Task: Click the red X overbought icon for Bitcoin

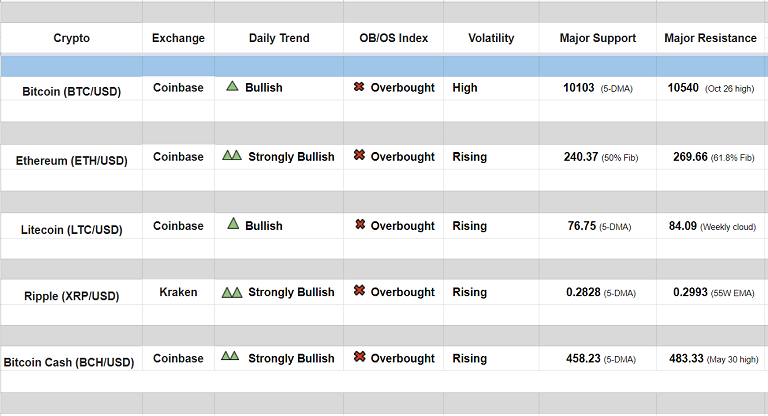Action: pyautogui.click(x=359, y=87)
